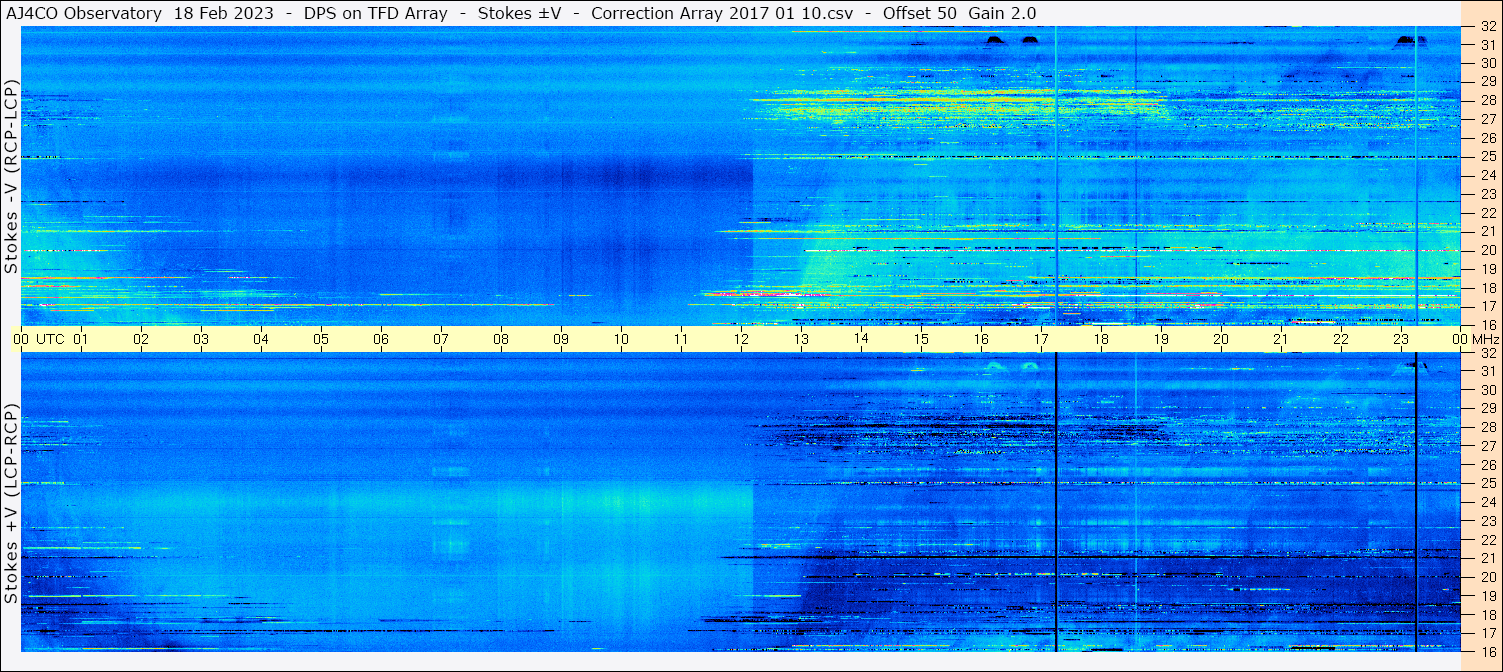Click the black vertical line after 17 UTC
The height and width of the screenshot is (672, 1503).
coord(1056,500)
